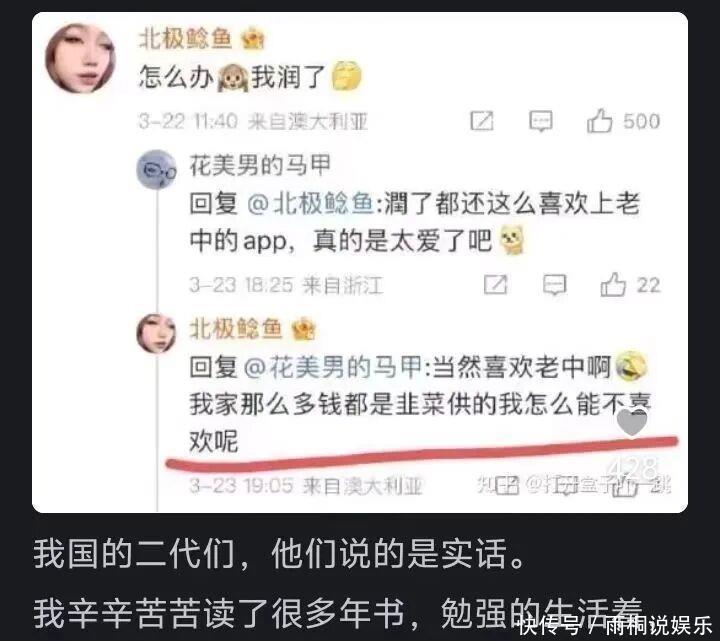Open top username 北极鲶鱼's profile
Image resolution: width=720 pixels, height=641 pixels.
185,38
